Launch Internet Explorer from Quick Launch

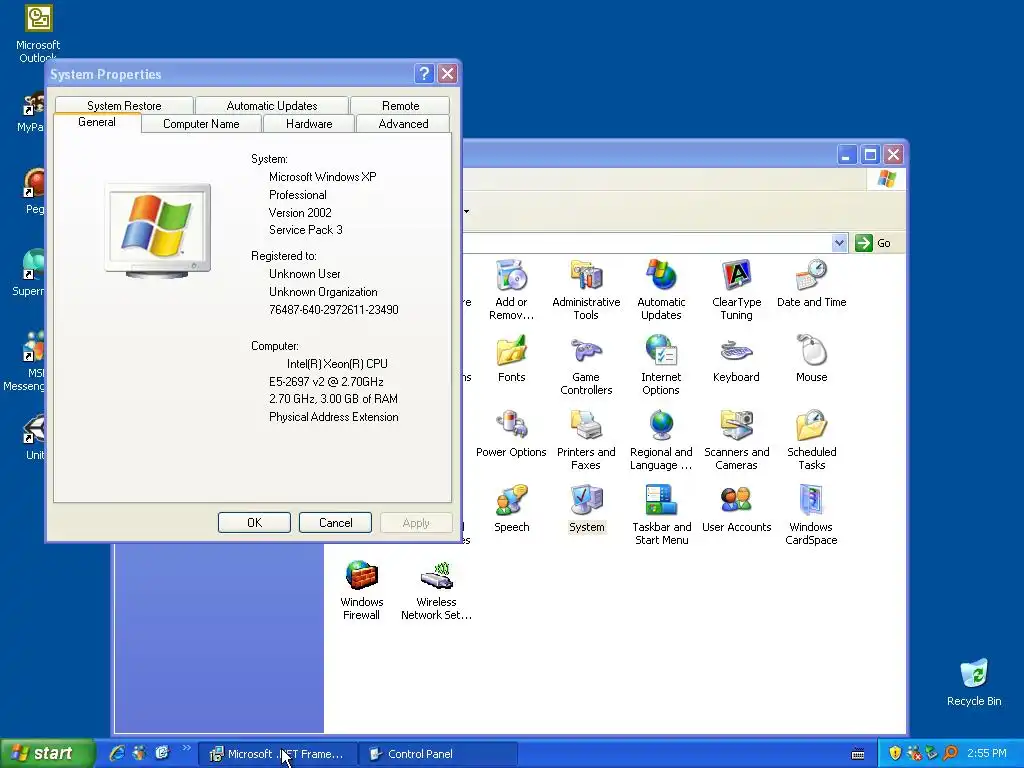click(117, 753)
